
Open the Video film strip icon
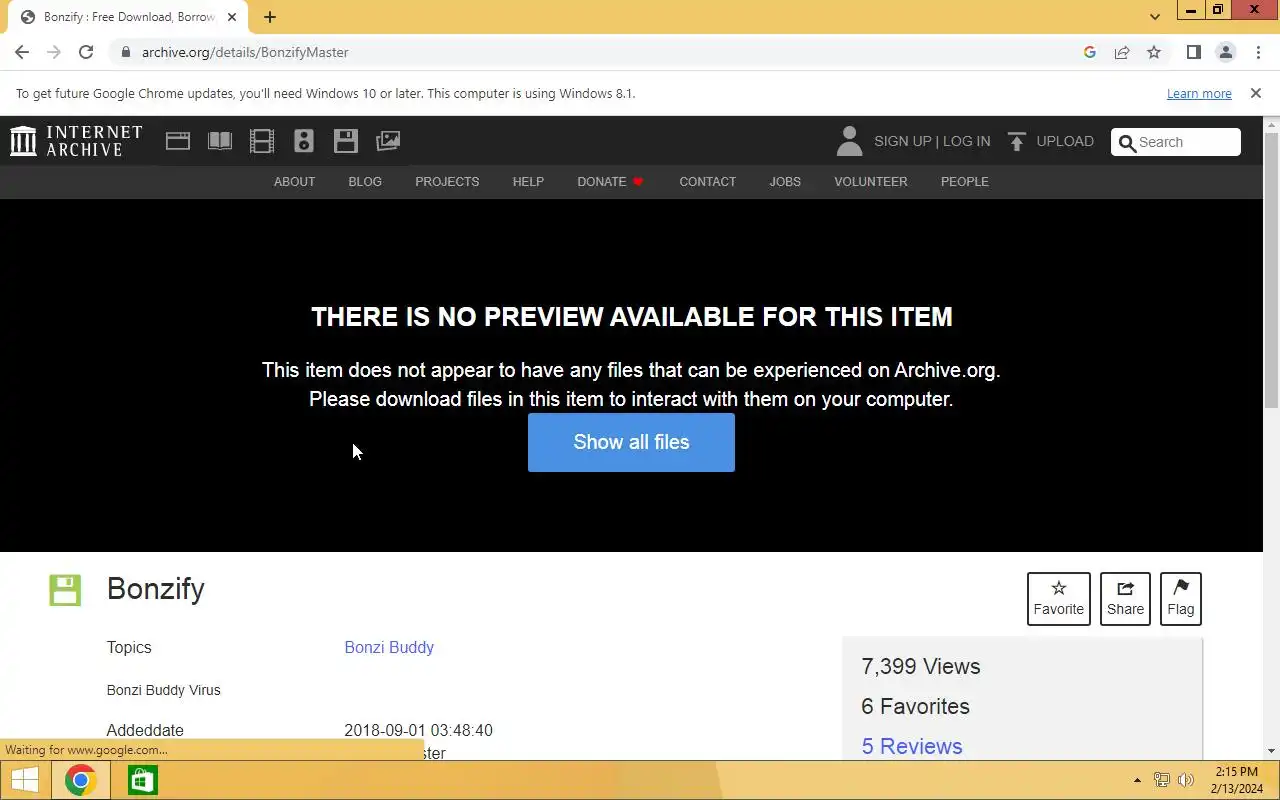click(262, 141)
